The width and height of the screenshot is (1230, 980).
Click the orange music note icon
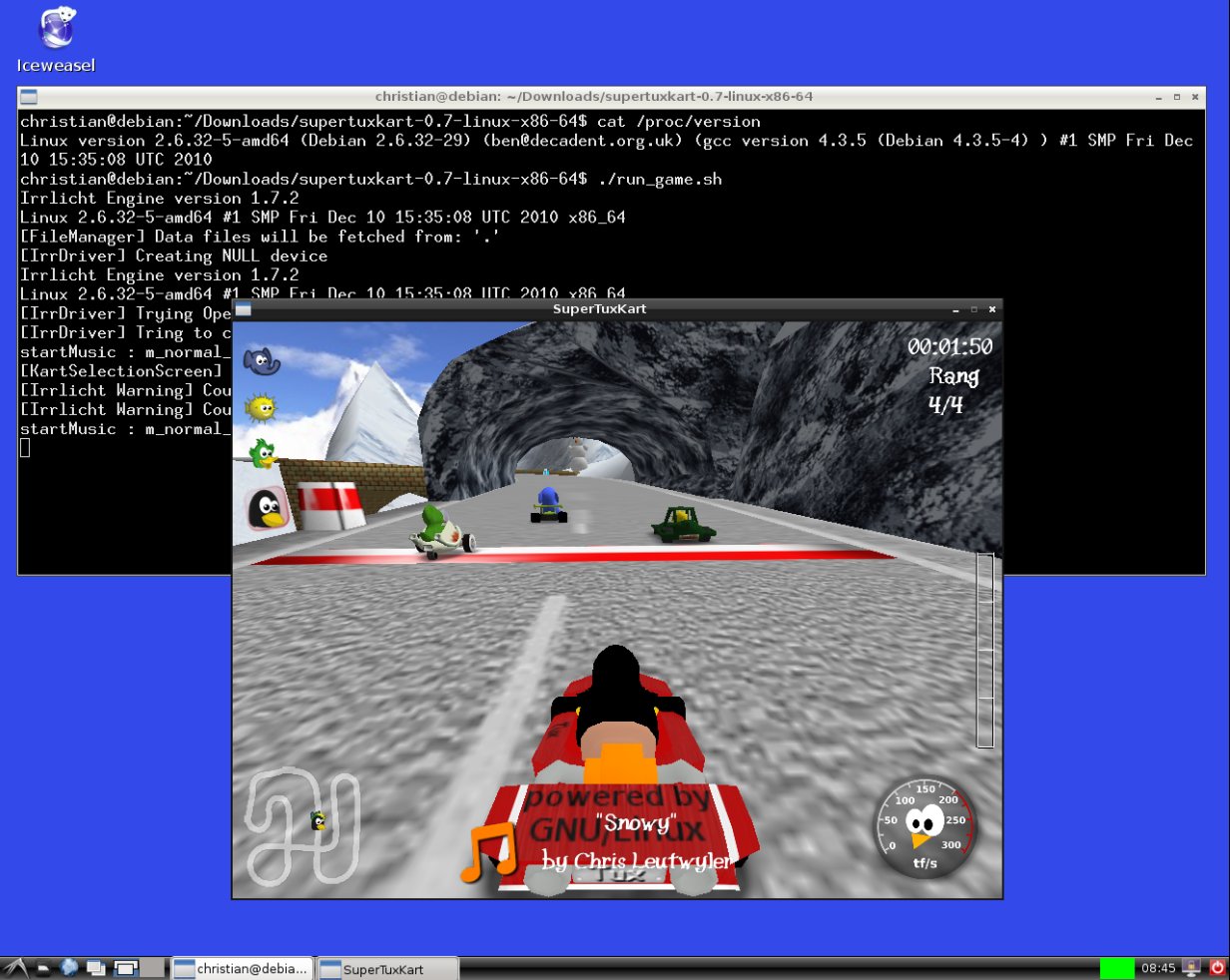coord(487,850)
